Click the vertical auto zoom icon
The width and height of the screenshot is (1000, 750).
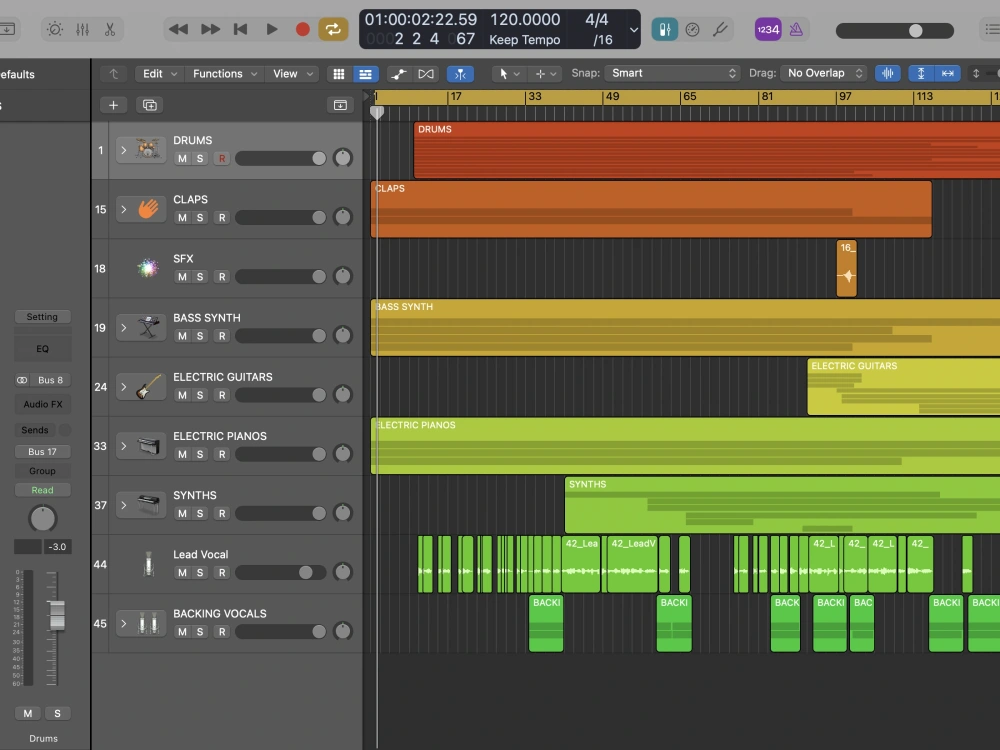click(x=921, y=73)
